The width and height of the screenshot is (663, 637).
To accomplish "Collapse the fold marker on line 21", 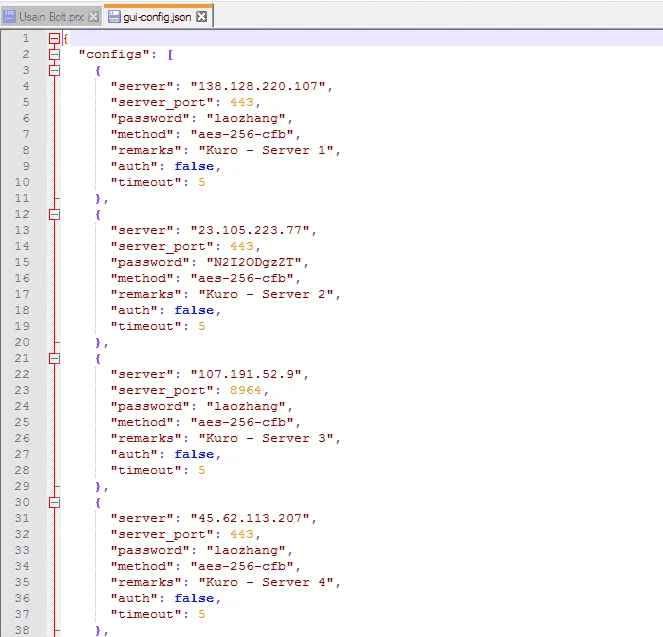I will point(54,359).
